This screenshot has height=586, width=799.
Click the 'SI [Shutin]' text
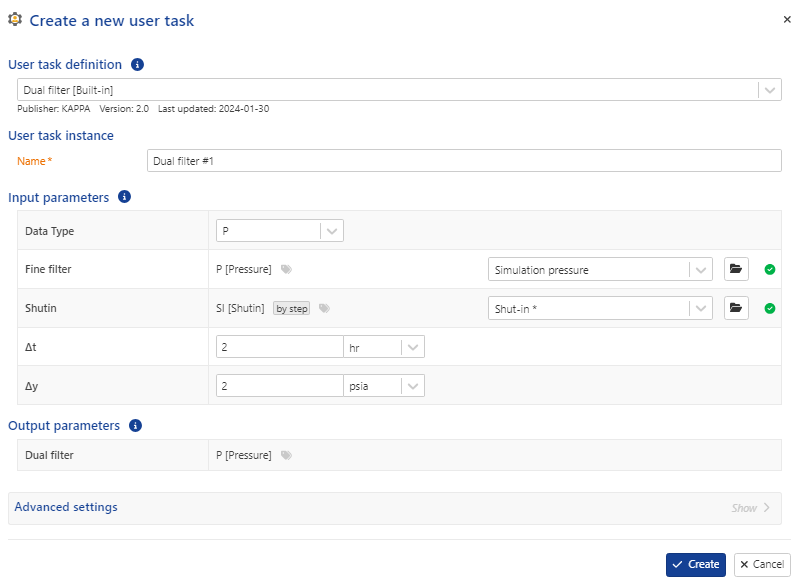pos(240,308)
